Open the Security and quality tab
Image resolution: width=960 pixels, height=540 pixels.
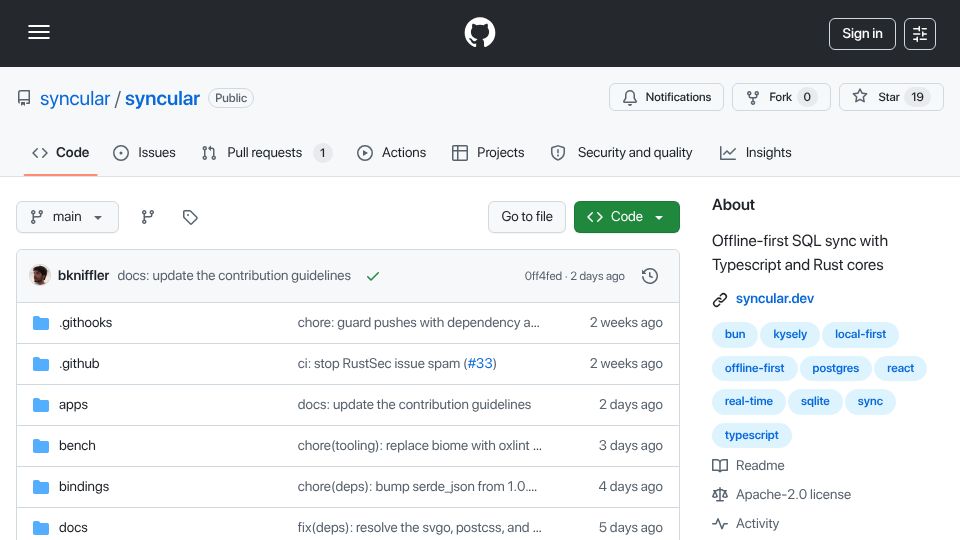point(621,152)
